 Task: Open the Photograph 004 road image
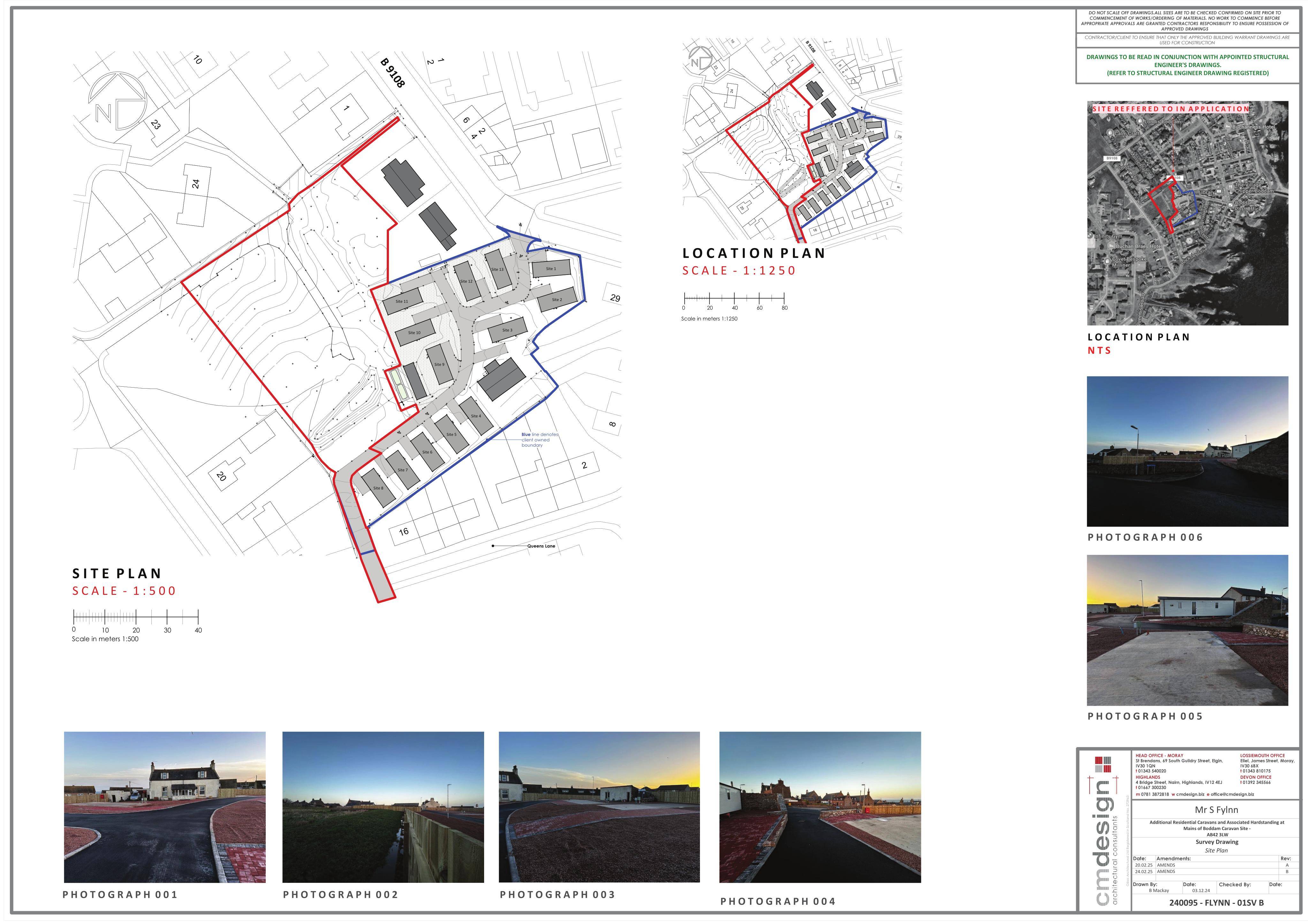[820, 807]
